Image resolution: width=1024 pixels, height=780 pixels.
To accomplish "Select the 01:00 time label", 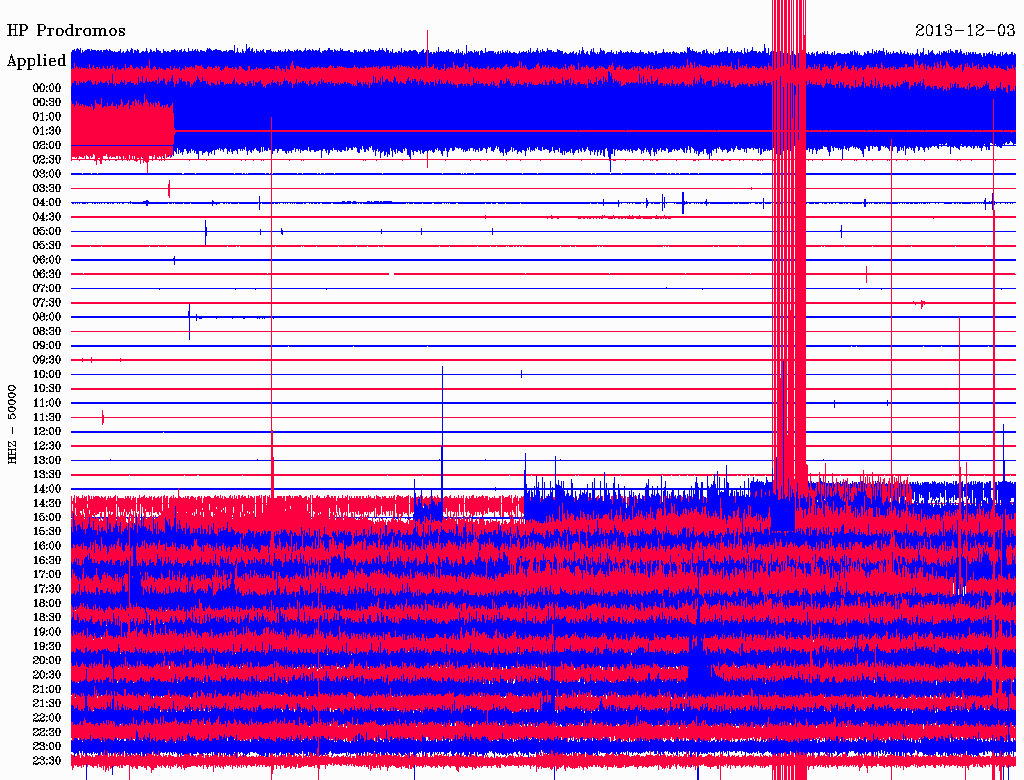I will [47, 116].
